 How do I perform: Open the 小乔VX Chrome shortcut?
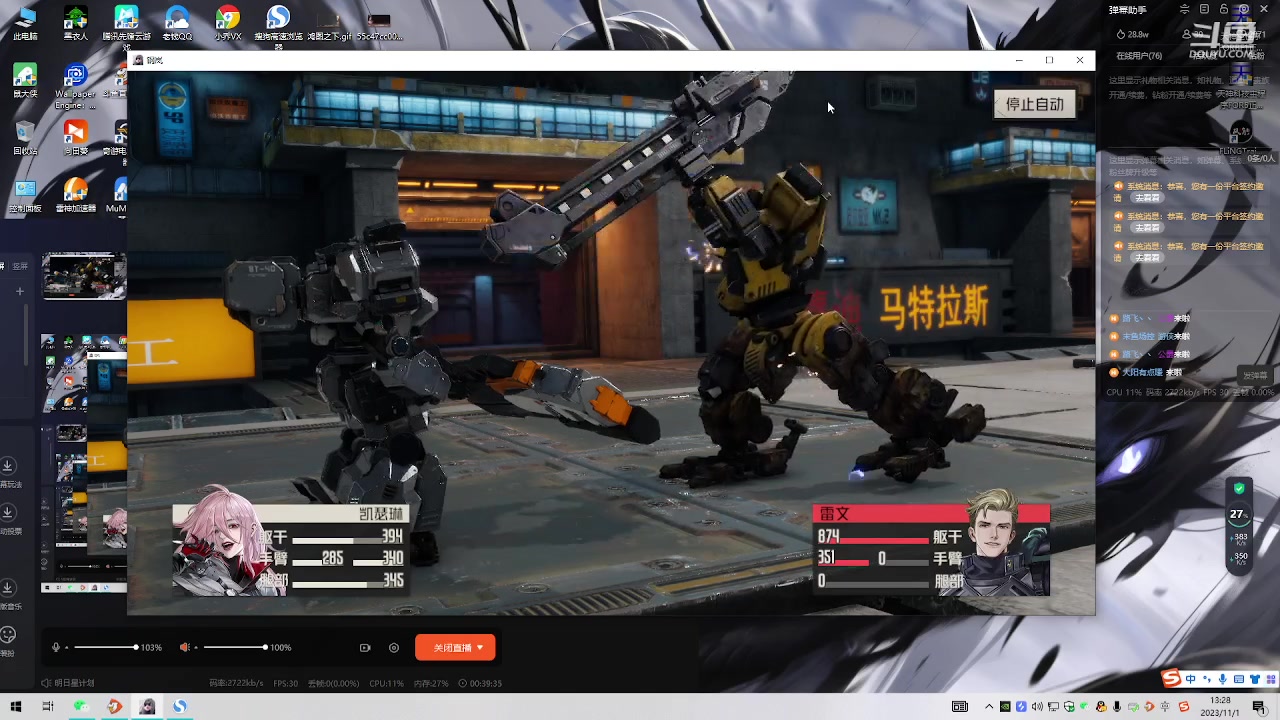click(x=228, y=23)
